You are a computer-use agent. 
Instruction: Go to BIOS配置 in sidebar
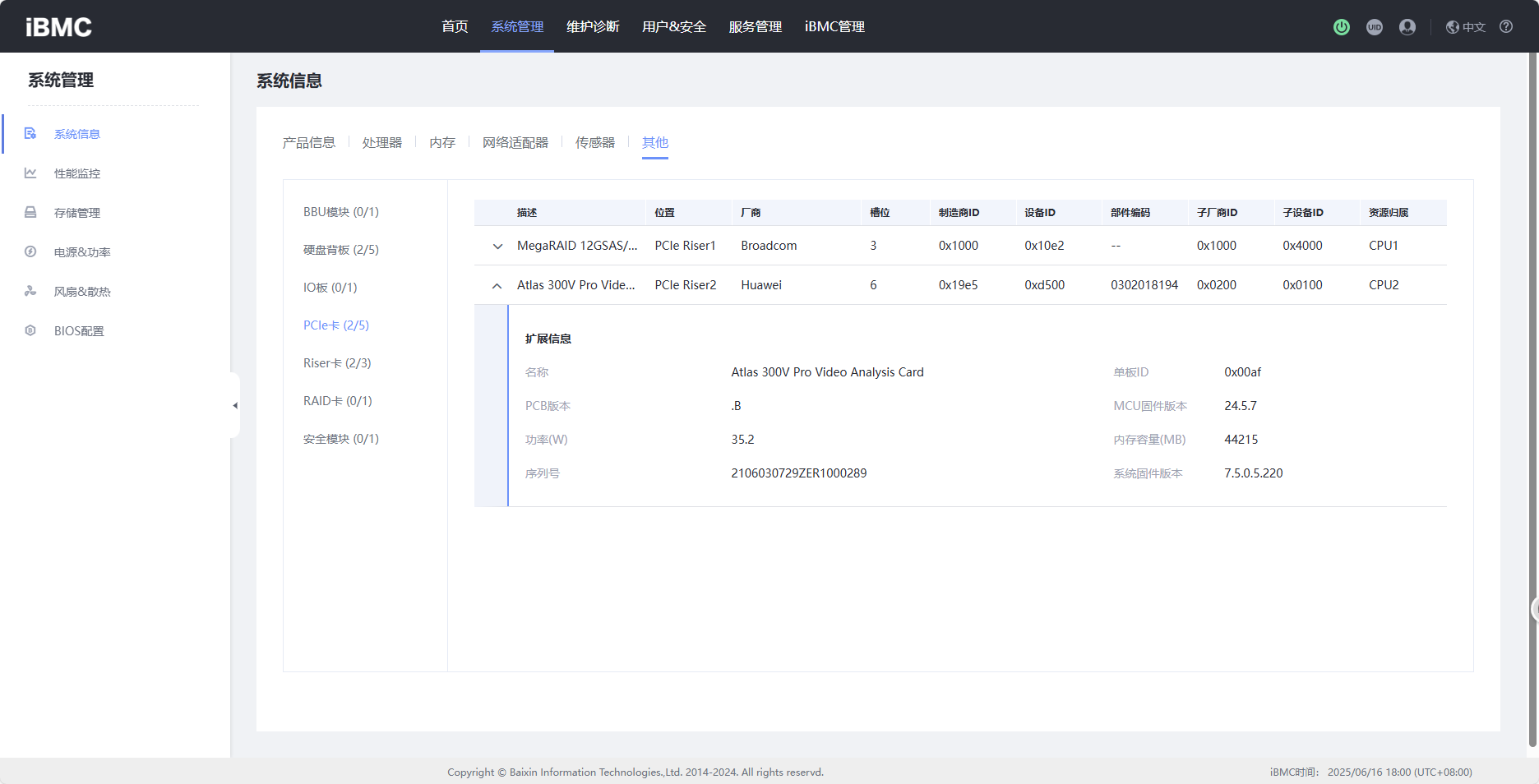(x=79, y=331)
